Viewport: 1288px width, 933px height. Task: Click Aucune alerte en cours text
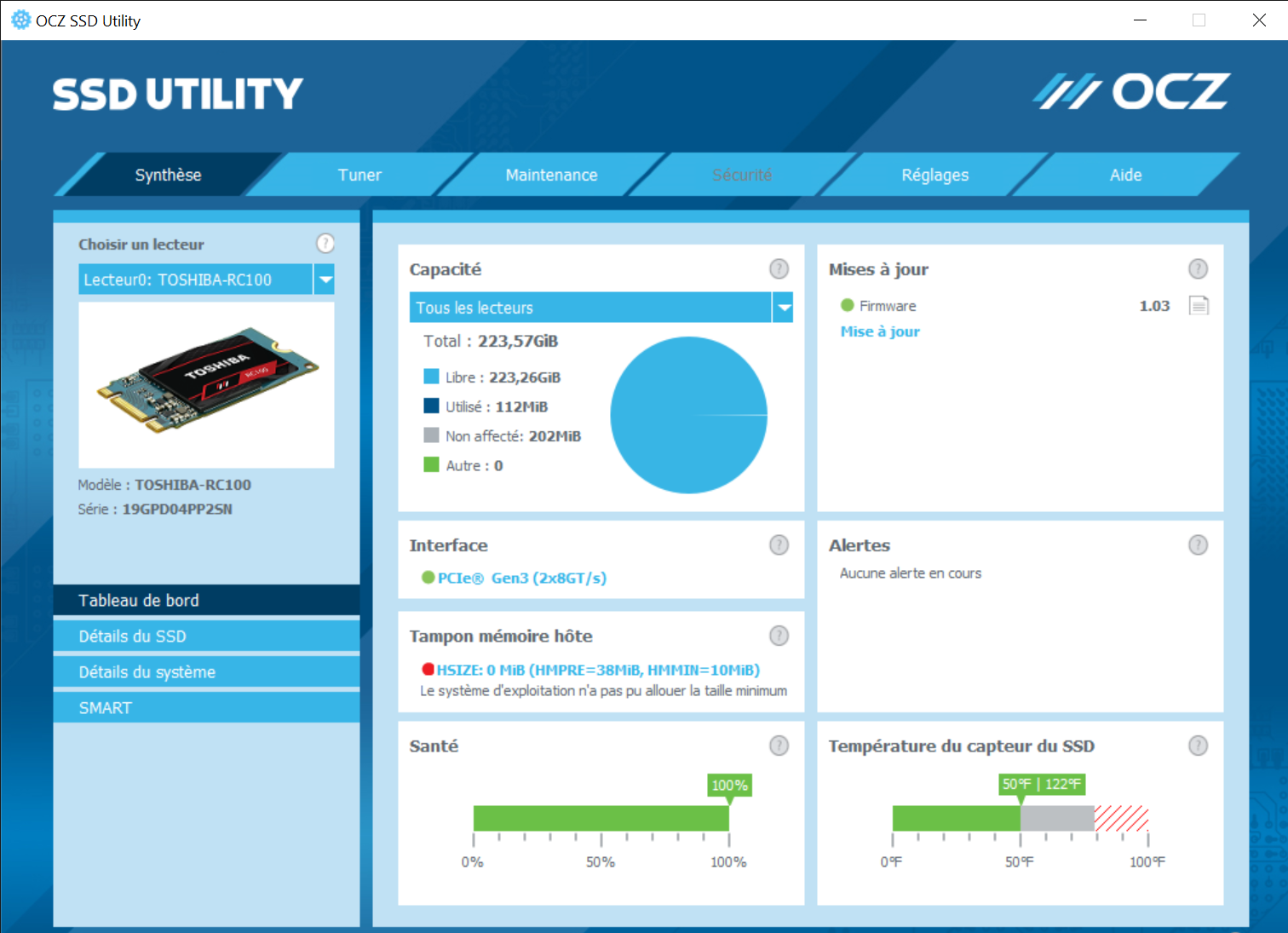pyautogui.click(x=911, y=573)
